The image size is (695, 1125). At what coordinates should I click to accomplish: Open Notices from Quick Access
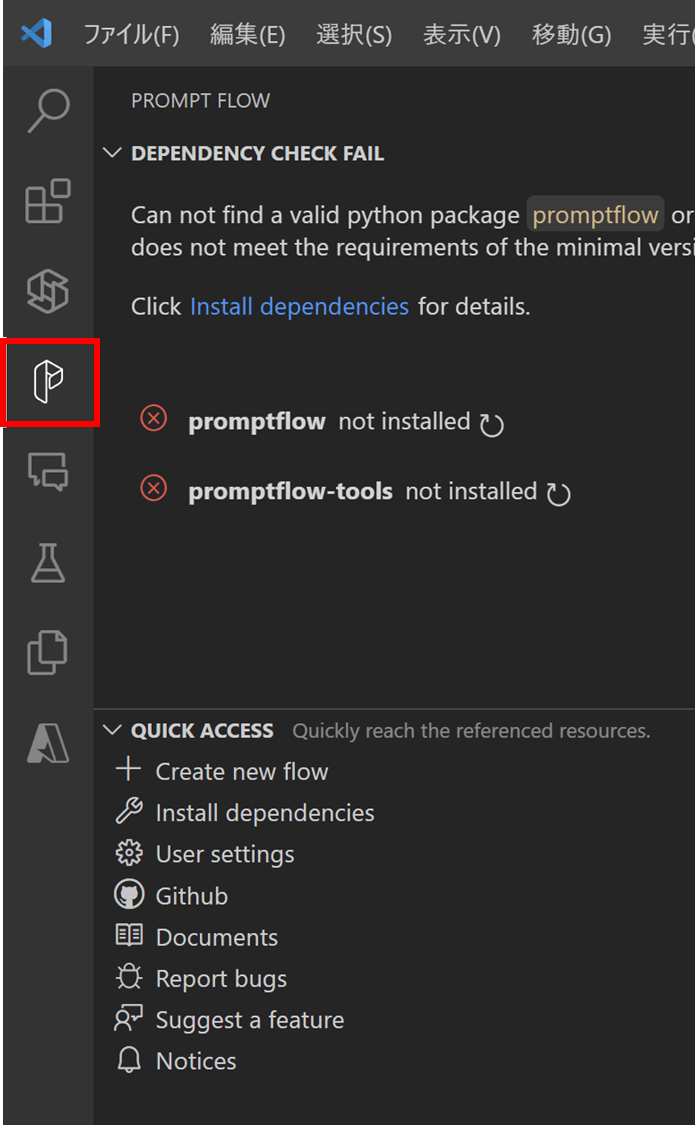(196, 1061)
